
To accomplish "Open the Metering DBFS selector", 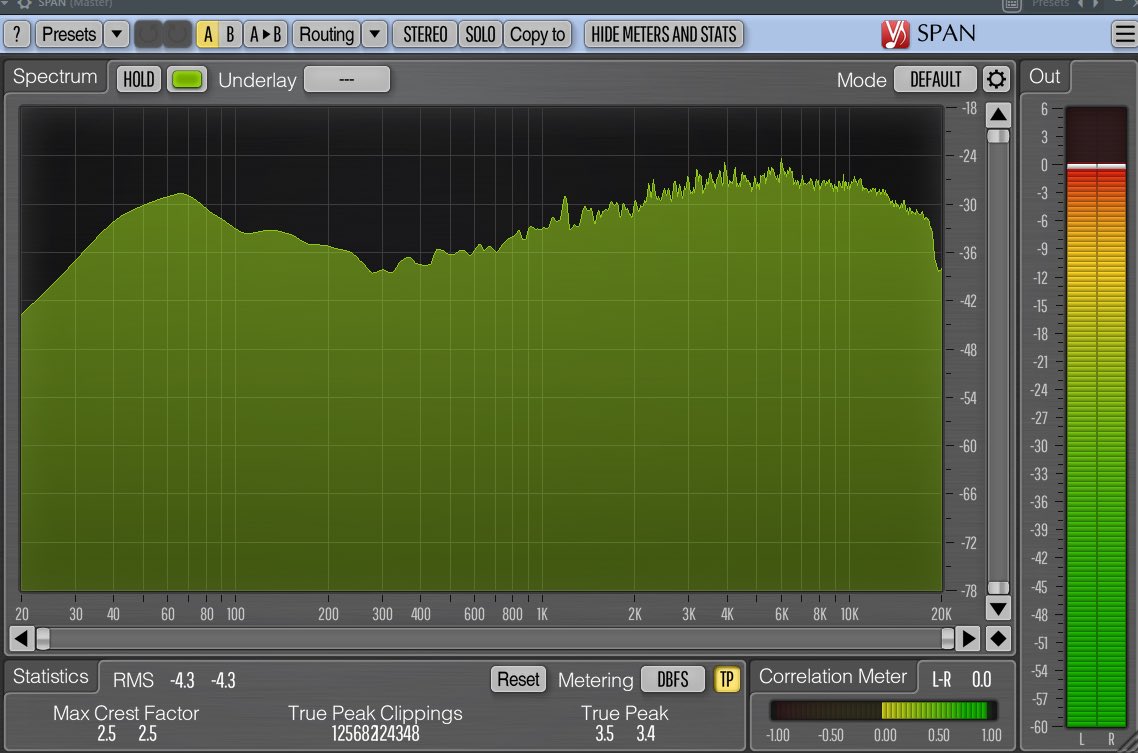I will click(x=673, y=679).
